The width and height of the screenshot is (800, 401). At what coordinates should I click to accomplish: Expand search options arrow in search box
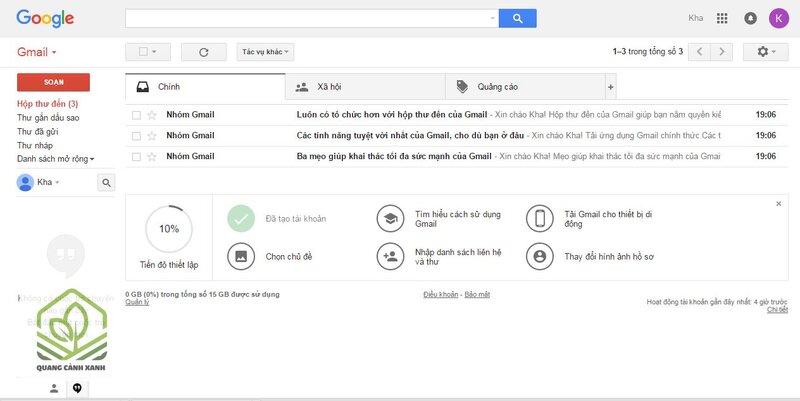(x=492, y=18)
